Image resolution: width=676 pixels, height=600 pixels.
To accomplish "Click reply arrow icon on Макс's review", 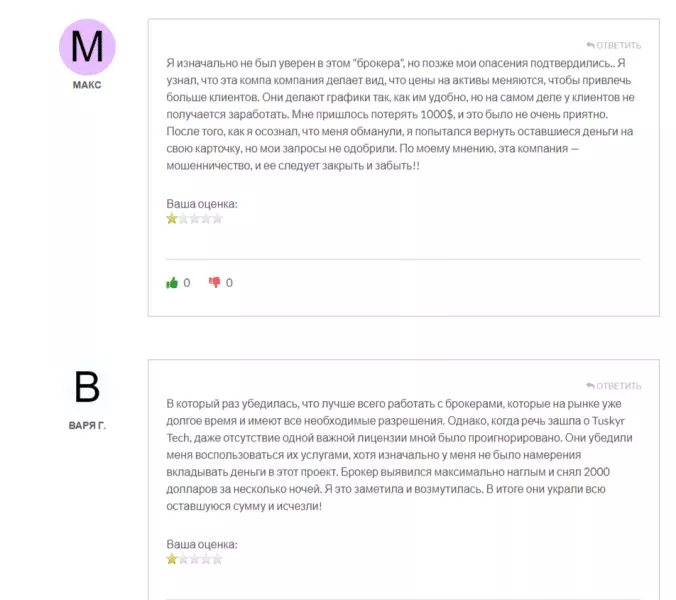I will tap(590, 45).
